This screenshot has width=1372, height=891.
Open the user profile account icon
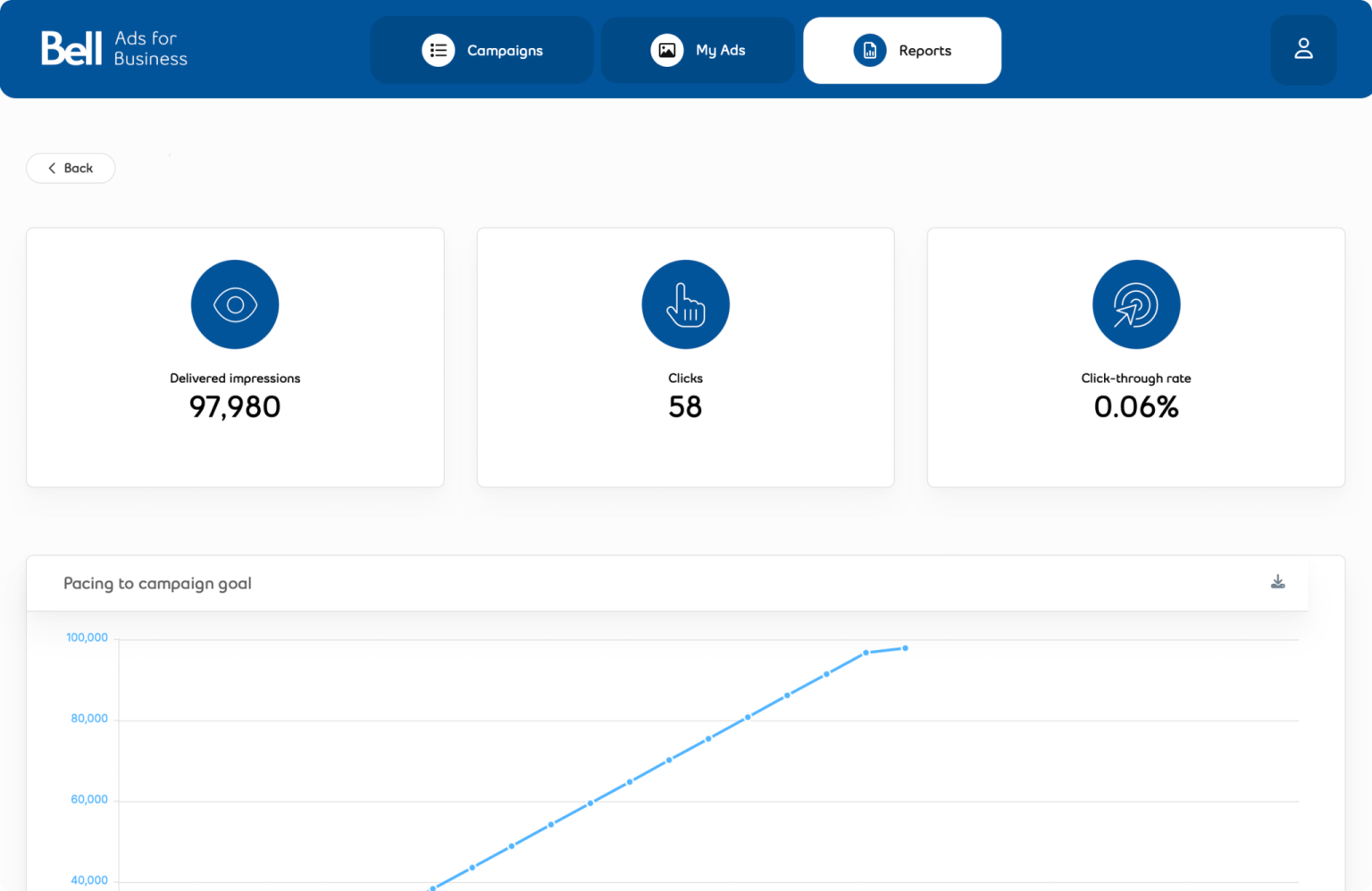tap(1303, 50)
